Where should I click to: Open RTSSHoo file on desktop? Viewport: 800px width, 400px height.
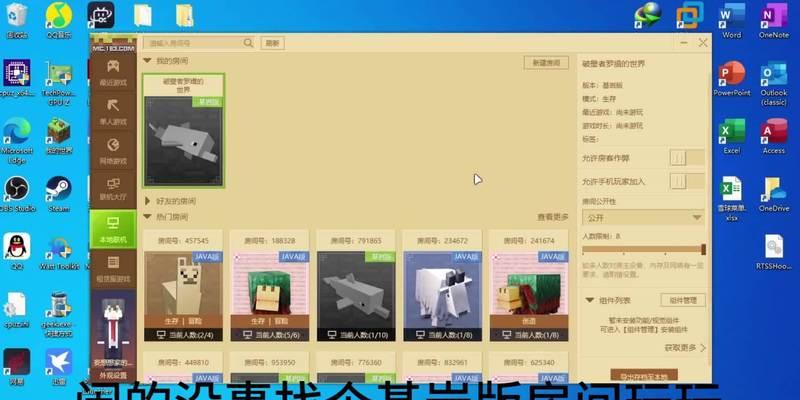pyautogui.click(x=773, y=252)
